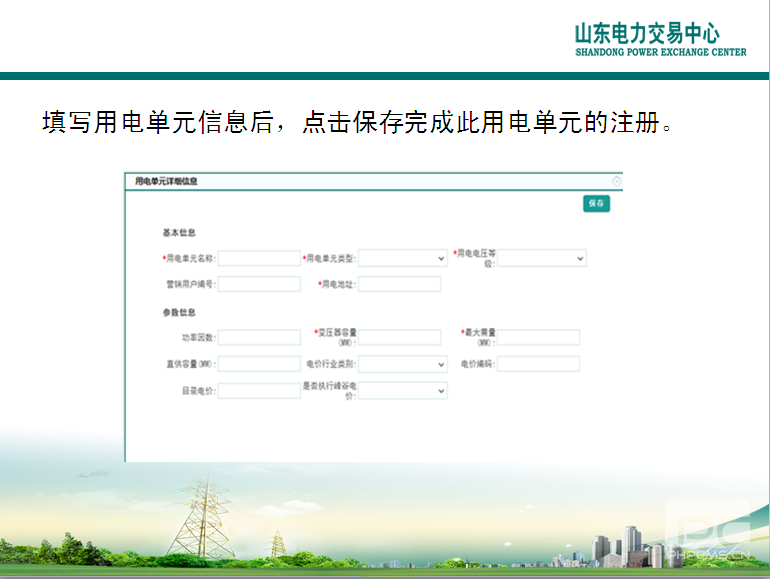This screenshot has width=770, height=579.
Task: Focus the 营销用户编号 text field
Action: coord(259,284)
